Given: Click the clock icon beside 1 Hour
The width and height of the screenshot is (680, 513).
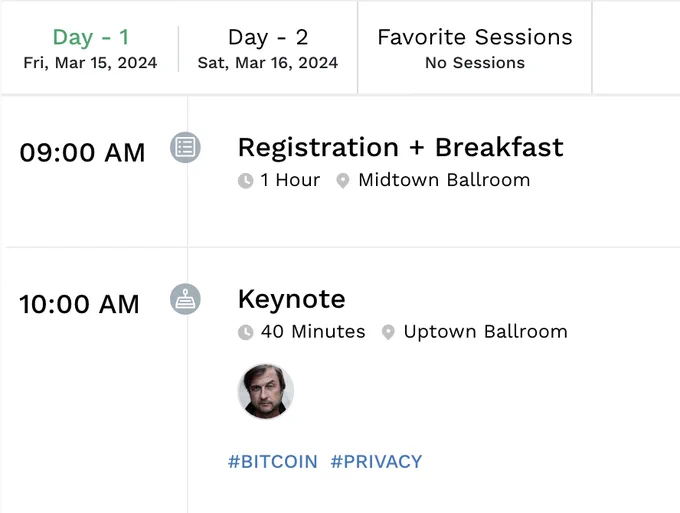Looking at the screenshot, I should click(245, 180).
